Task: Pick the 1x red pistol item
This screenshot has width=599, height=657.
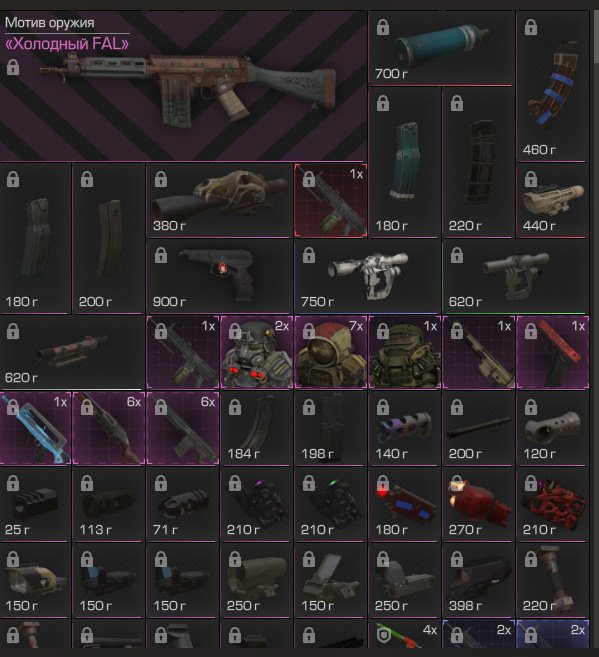Action: [x=552, y=352]
